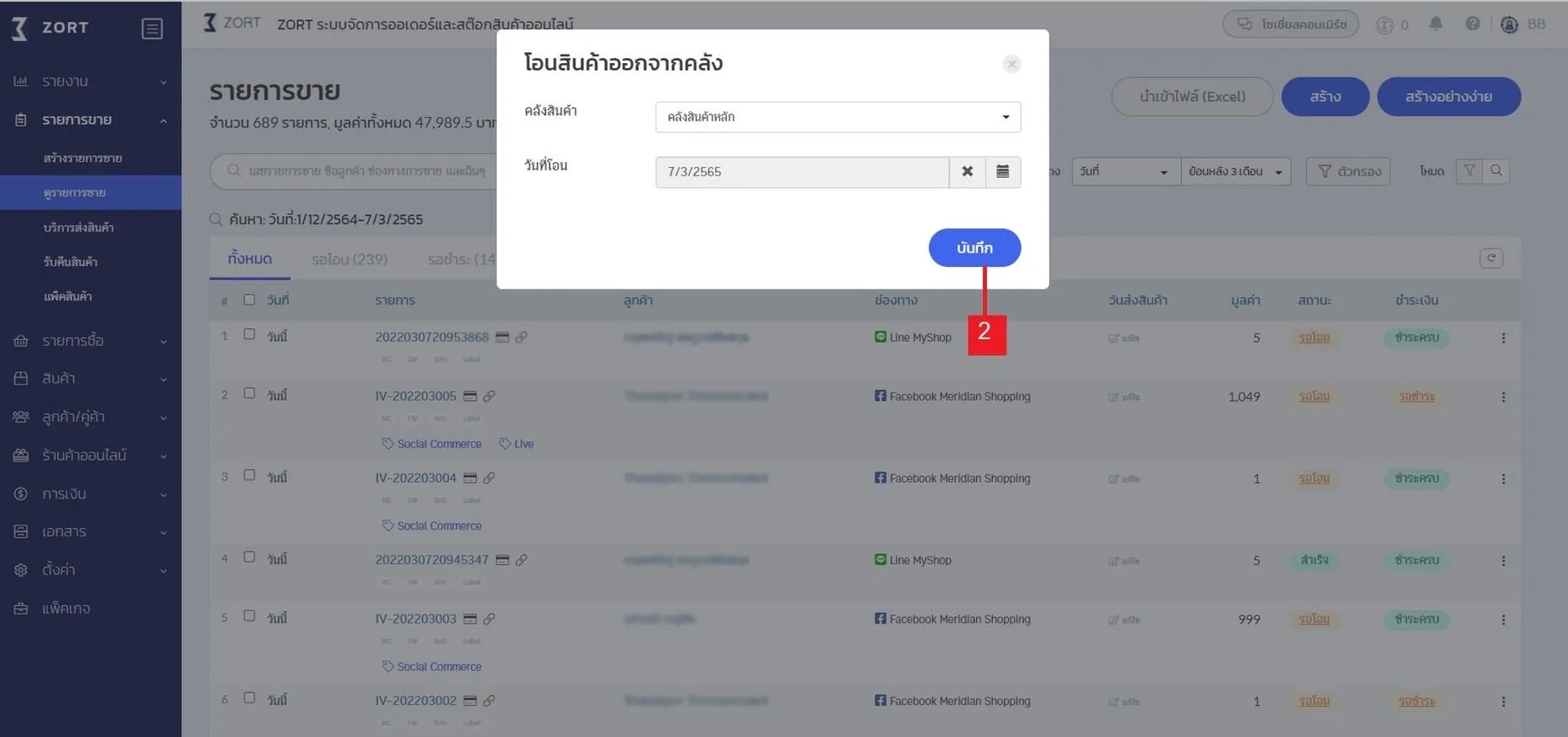
Task: Open the คลังสินค้าหลัก warehouse dropdown
Action: [x=837, y=118]
